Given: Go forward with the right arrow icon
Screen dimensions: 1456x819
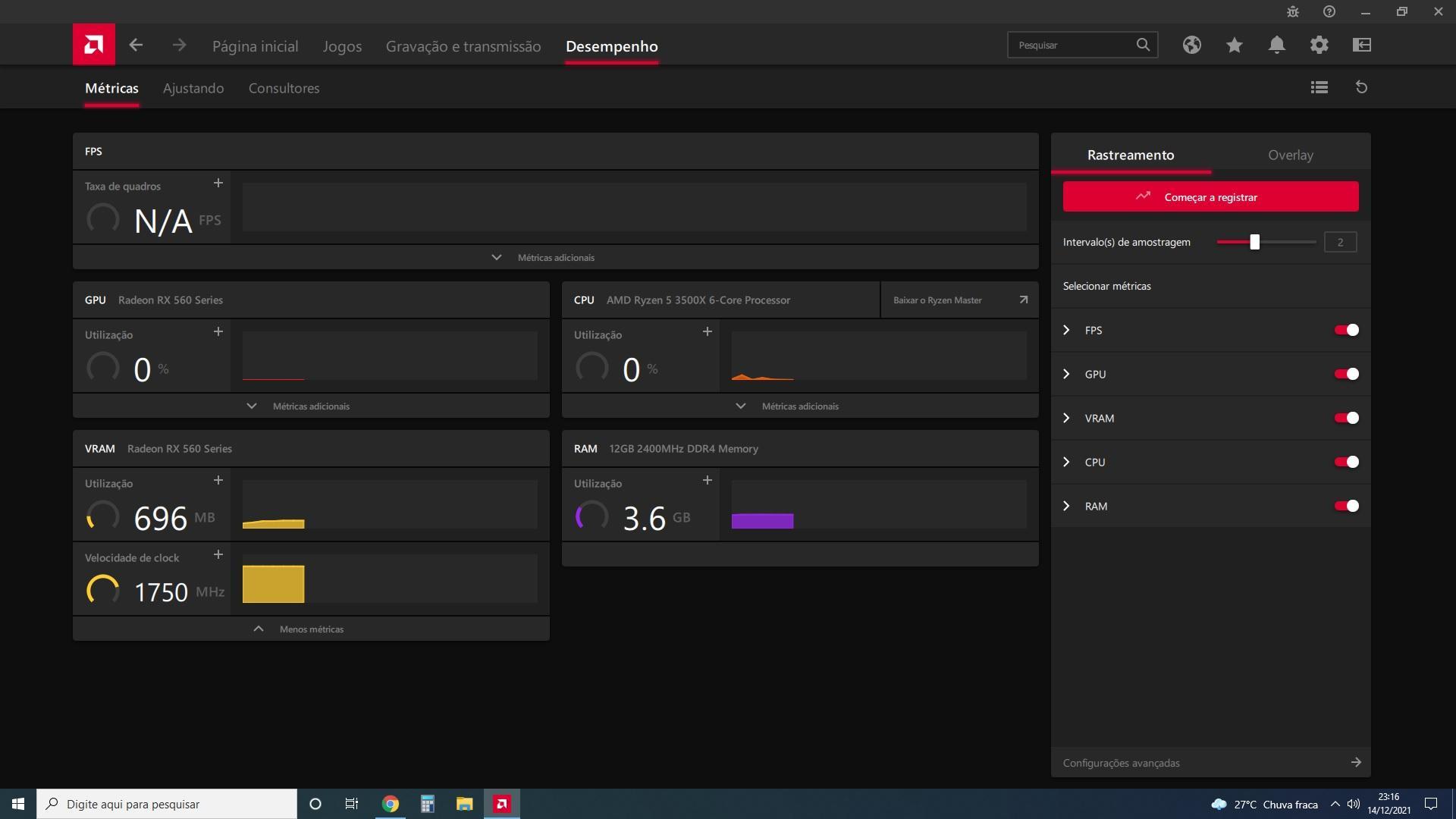Looking at the screenshot, I should click(179, 45).
